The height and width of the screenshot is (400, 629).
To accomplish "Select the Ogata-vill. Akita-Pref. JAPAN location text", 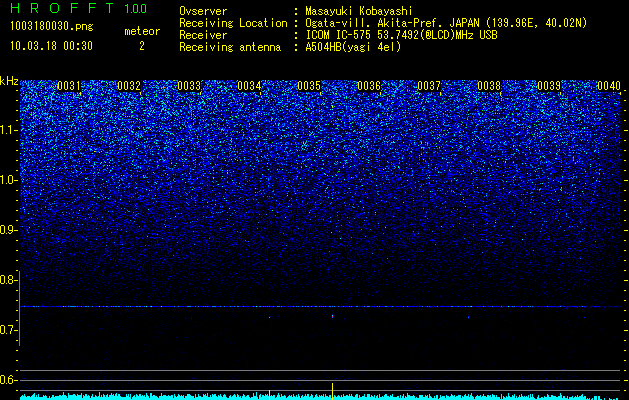I will point(446,23).
